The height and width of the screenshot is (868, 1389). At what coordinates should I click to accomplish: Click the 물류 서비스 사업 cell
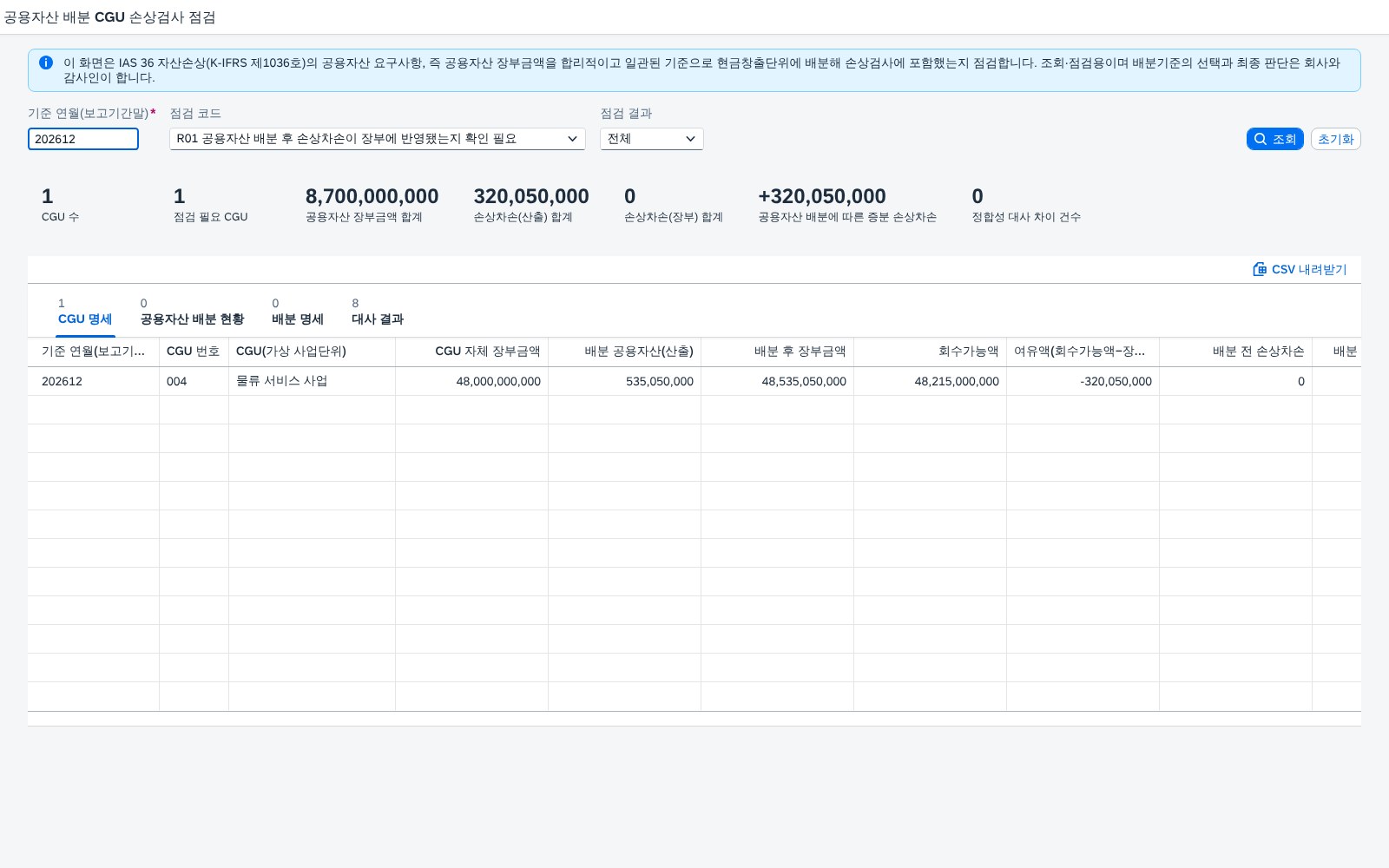tap(312, 381)
